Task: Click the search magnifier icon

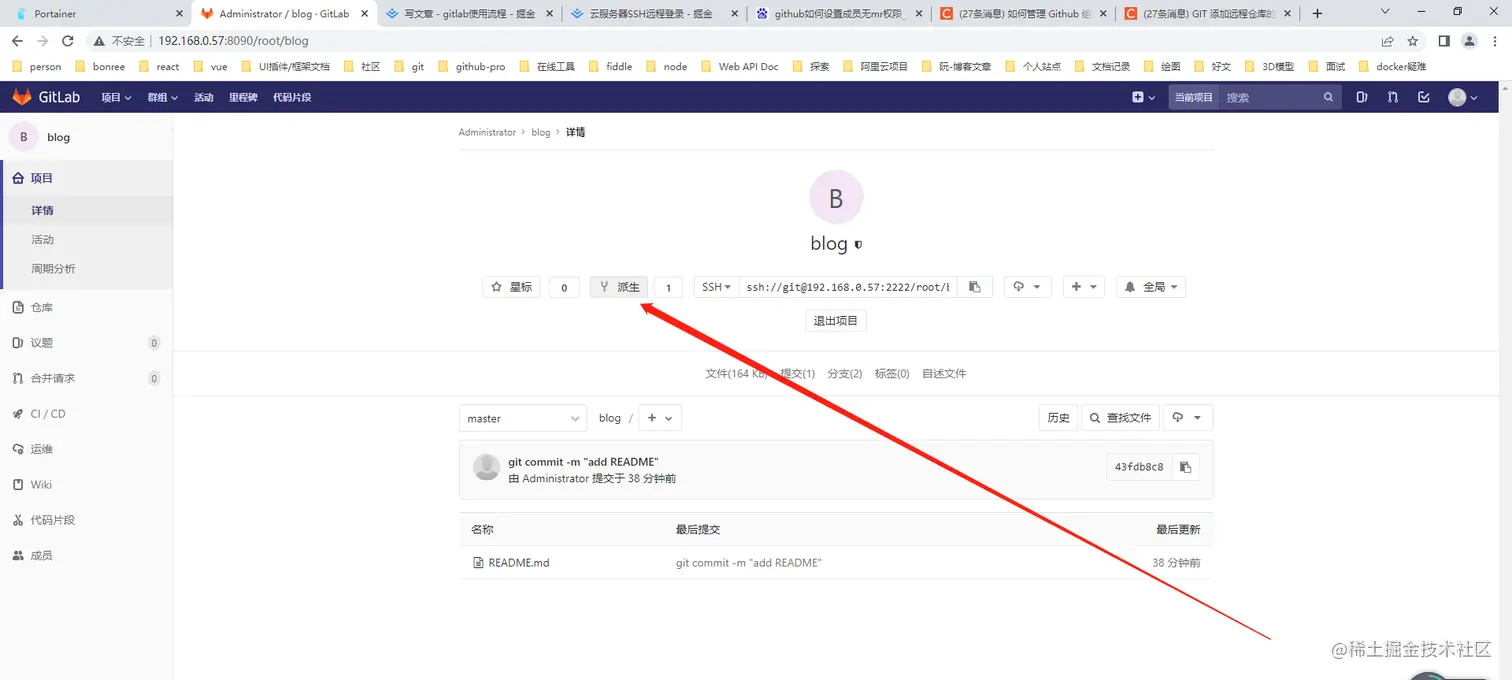Action: pyautogui.click(x=1328, y=97)
